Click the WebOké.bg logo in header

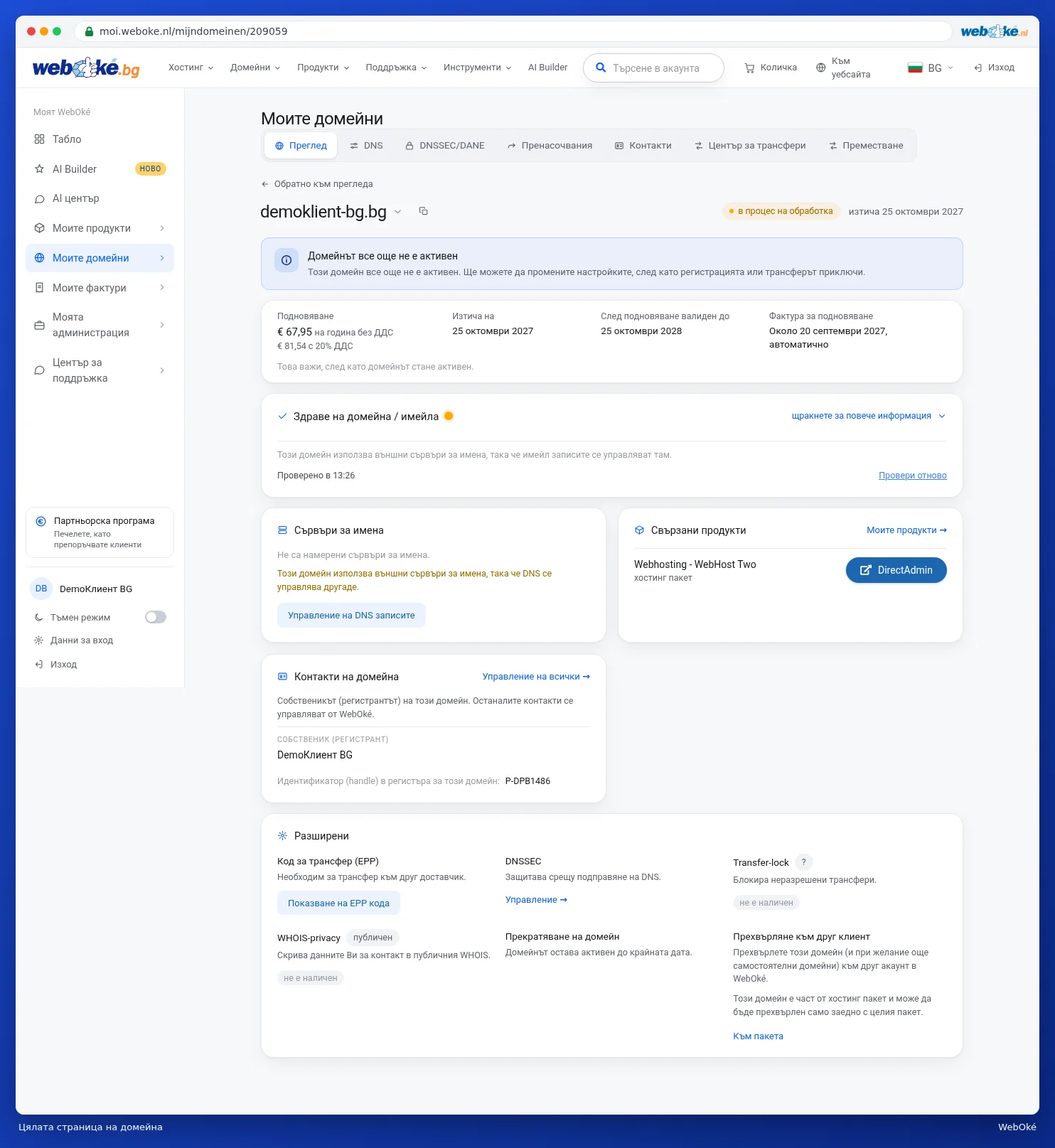click(86, 68)
